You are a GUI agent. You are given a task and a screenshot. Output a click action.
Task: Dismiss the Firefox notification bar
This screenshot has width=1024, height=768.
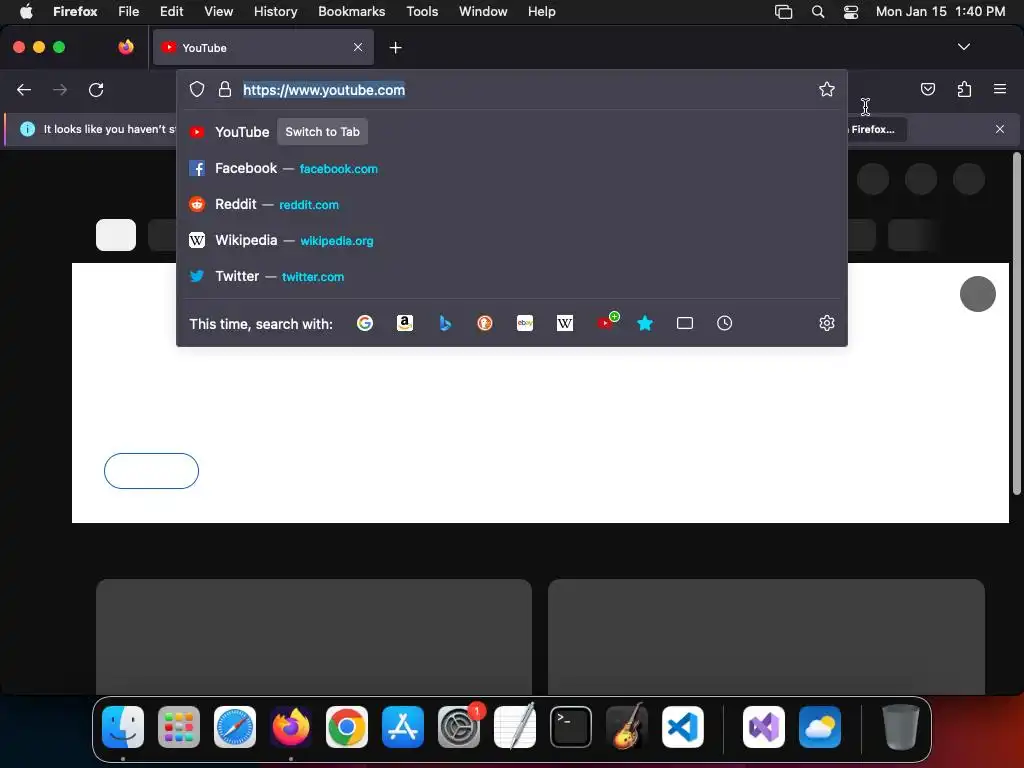click(1000, 129)
